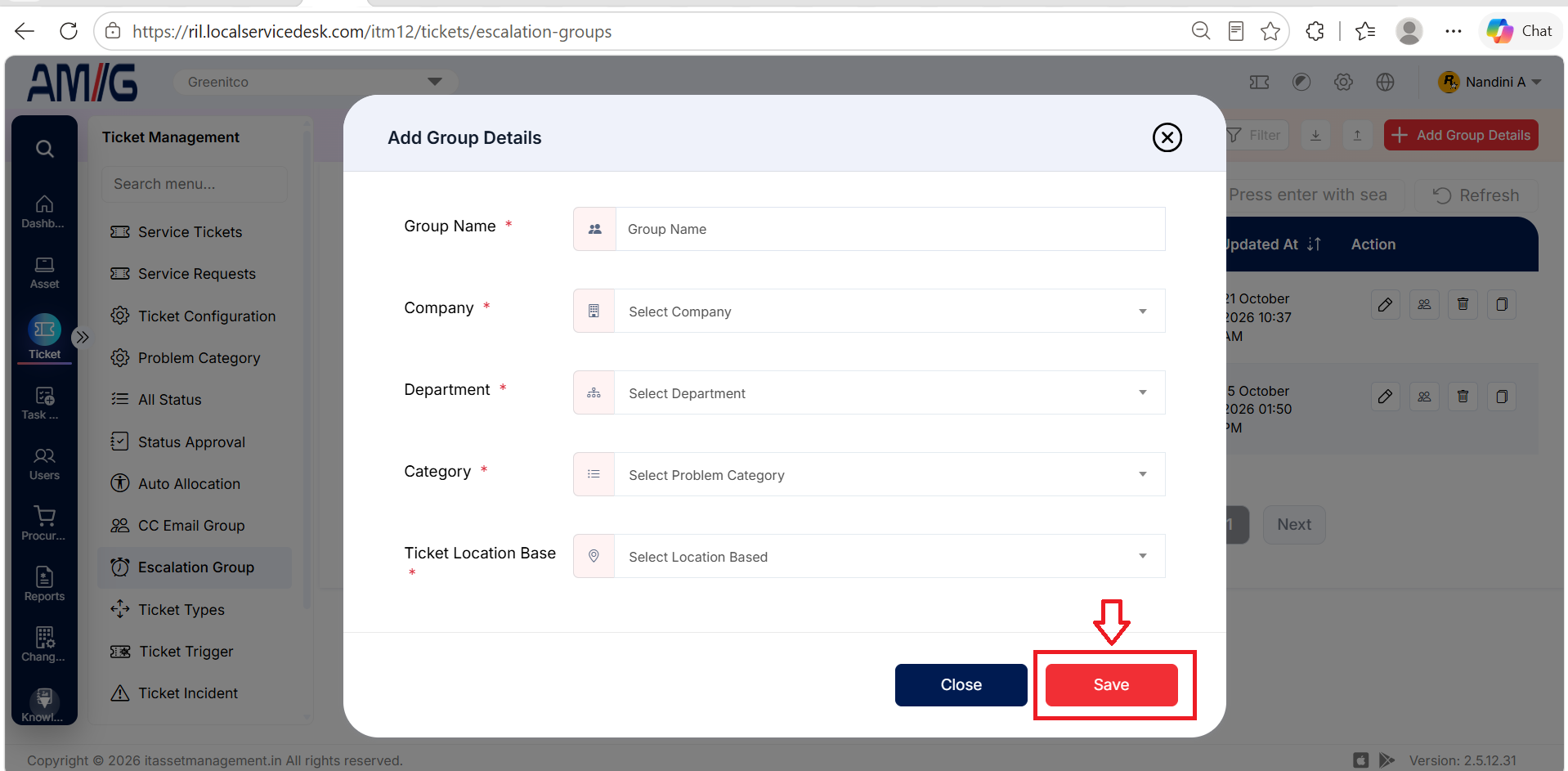Close the Add Group Details dialog via X icon

click(1167, 137)
